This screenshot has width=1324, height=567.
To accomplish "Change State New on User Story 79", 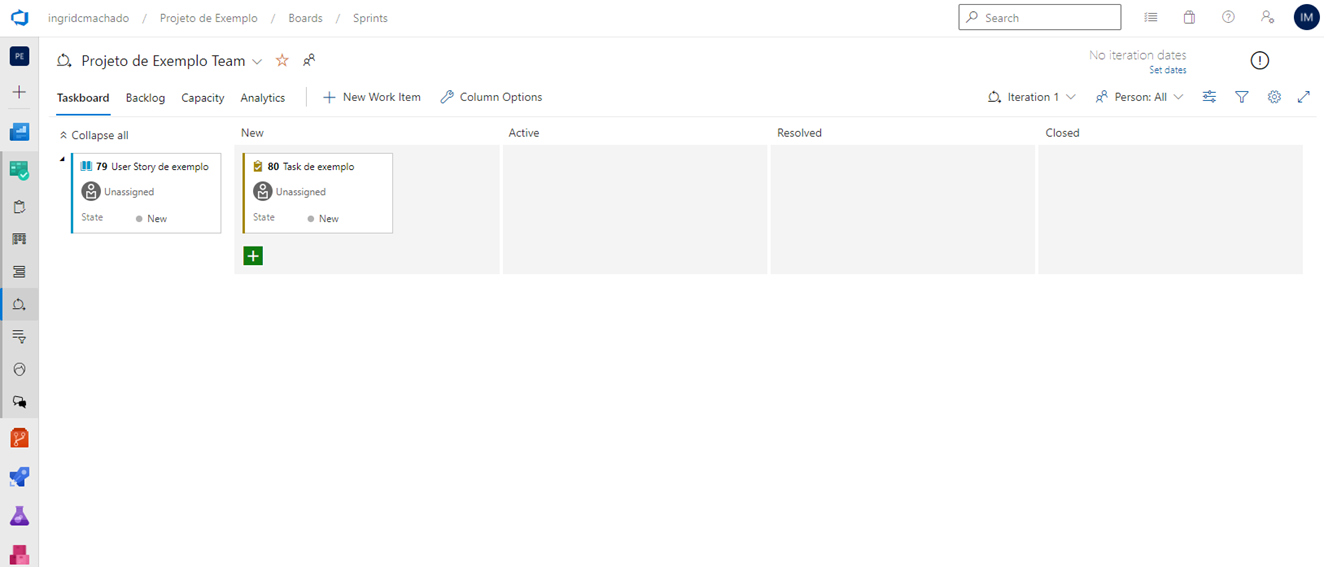I will [151, 218].
